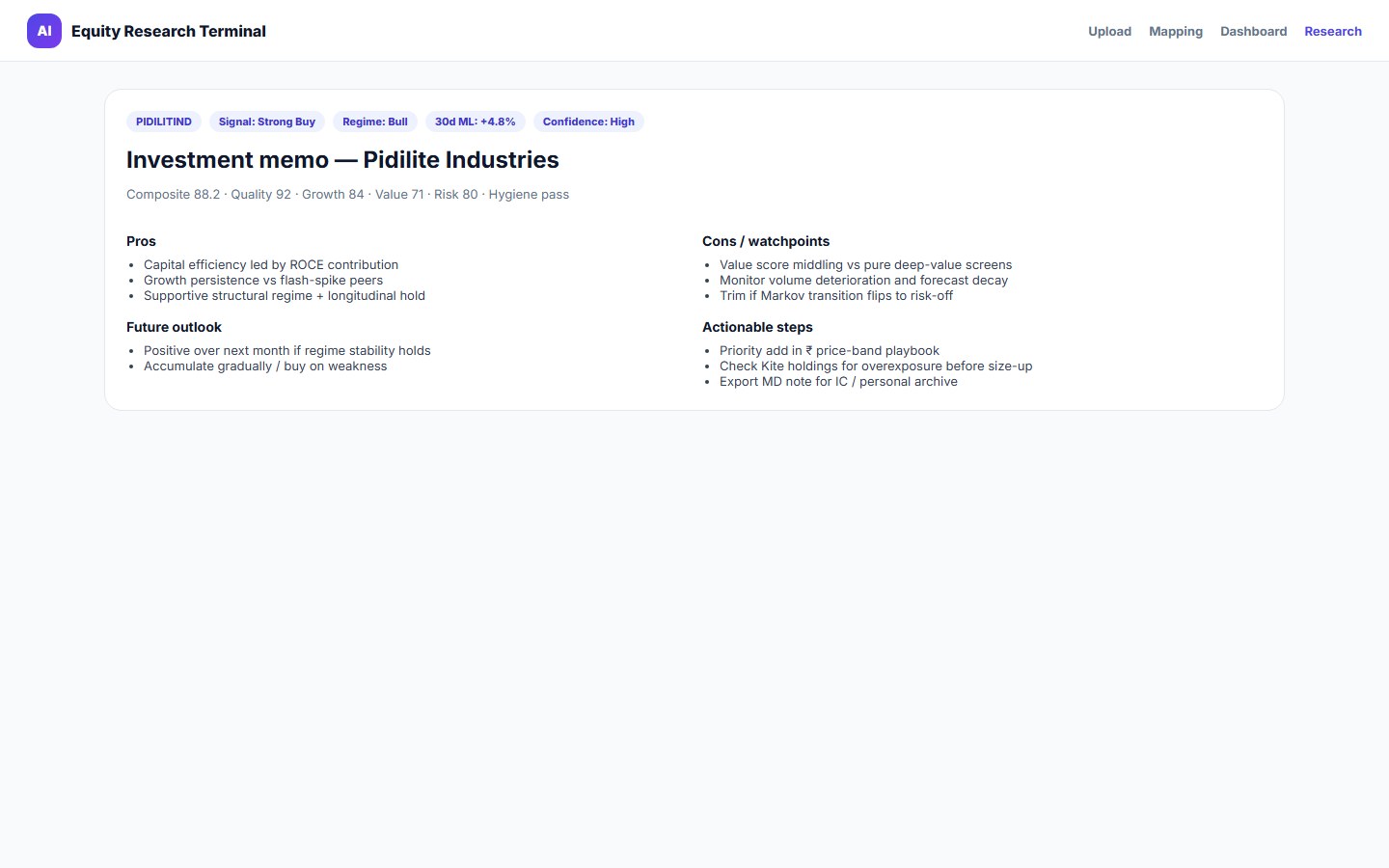This screenshot has height=868, width=1389.
Task: Click "Trim if Markov transition flips to risk-off"
Action: click(x=836, y=295)
